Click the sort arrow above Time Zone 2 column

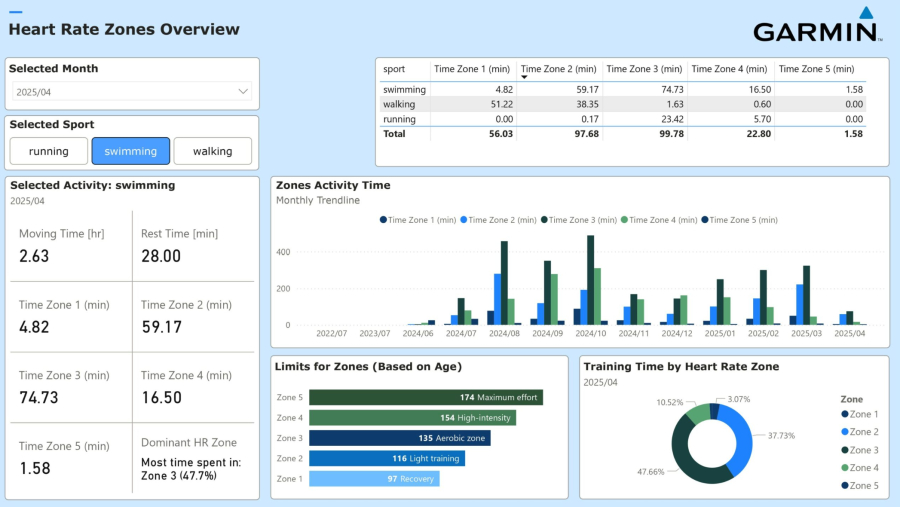coord(525,77)
